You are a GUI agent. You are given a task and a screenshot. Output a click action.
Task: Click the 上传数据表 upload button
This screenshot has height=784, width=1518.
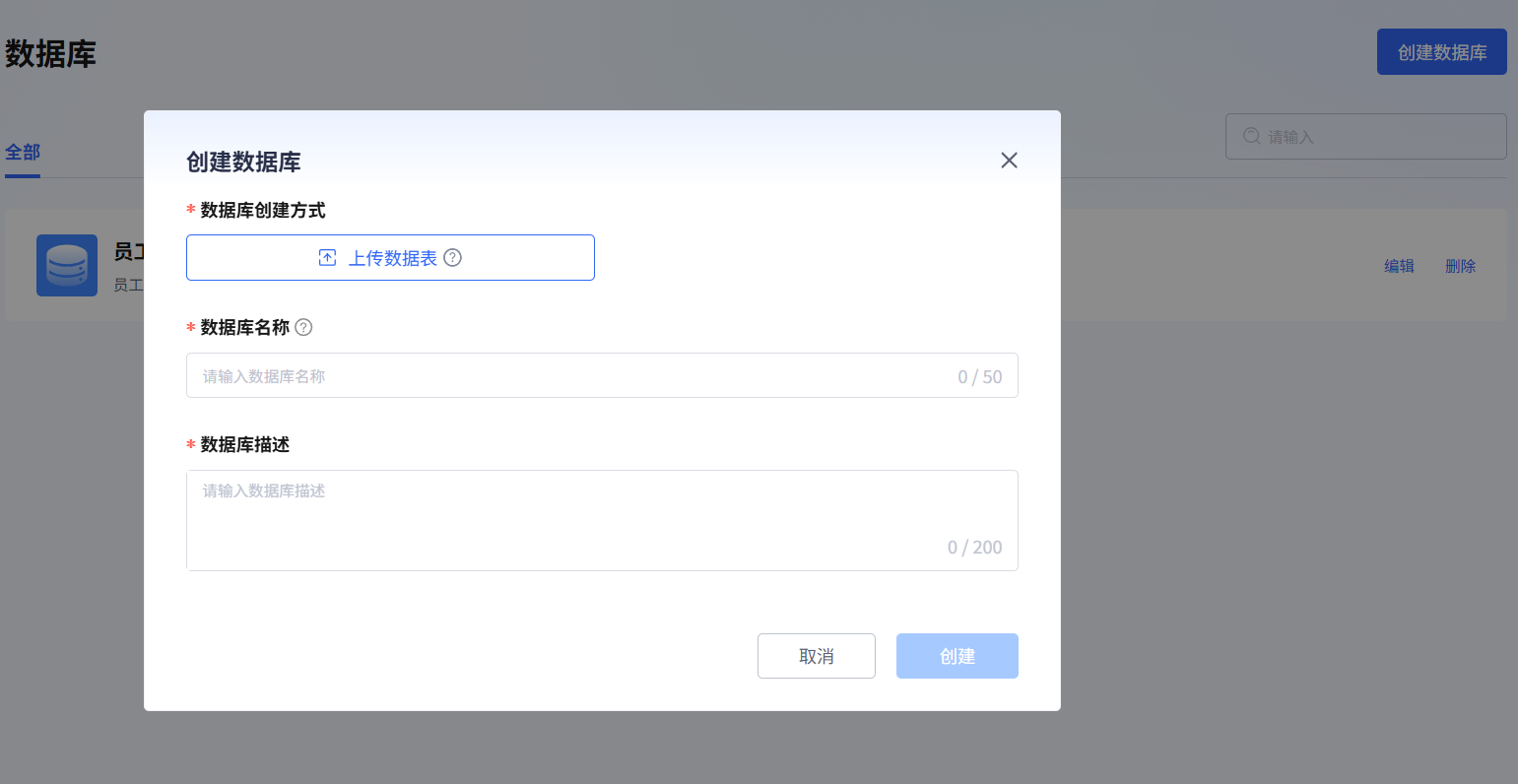tap(390, 257)
